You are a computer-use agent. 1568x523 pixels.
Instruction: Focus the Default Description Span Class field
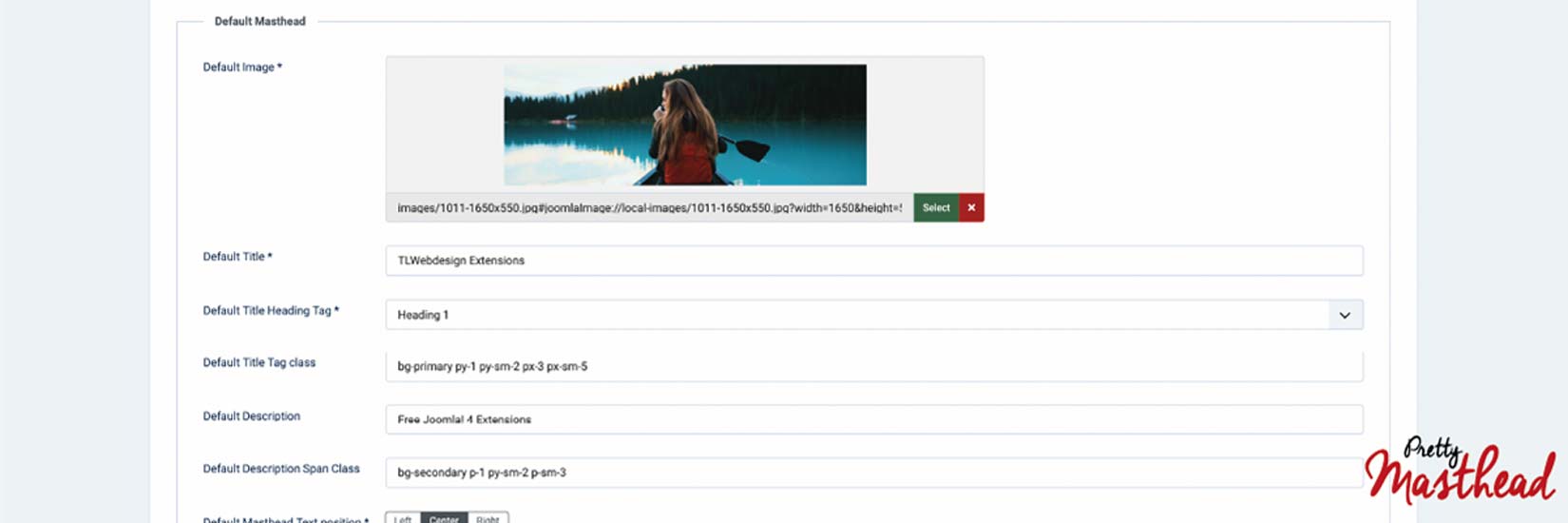point(873,473)
